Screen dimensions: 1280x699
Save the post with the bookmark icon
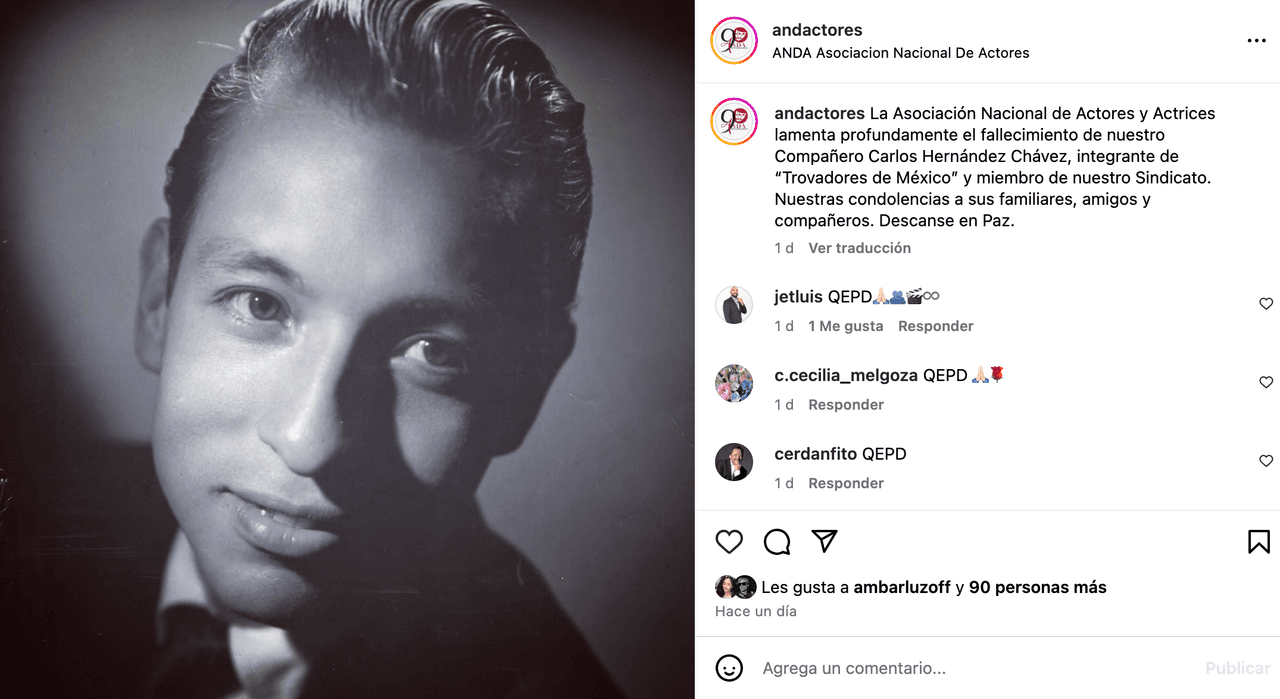click(1257, 541)
